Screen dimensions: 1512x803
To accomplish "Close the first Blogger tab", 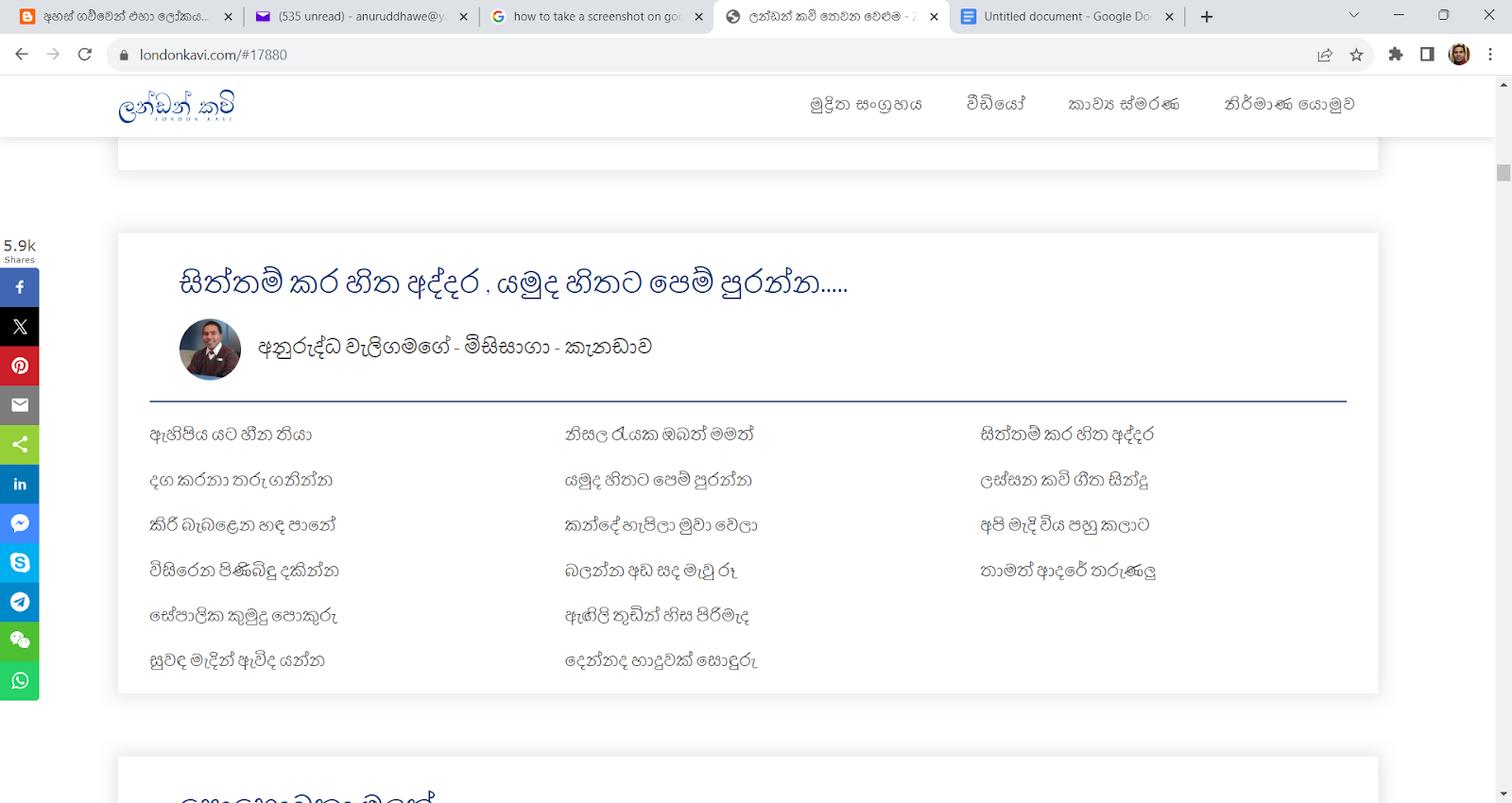I will coord(228,17).
